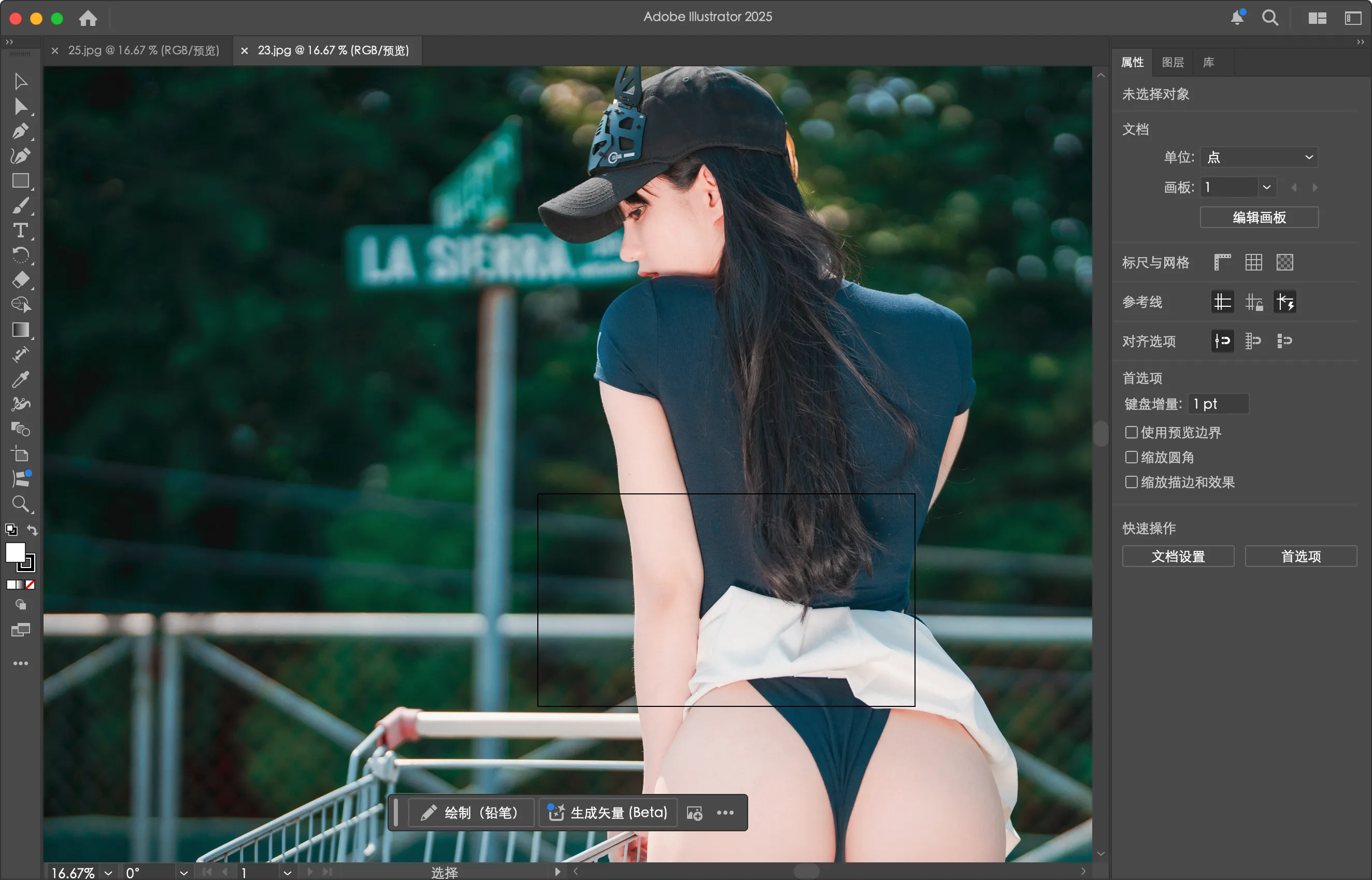
Task: Enable 使用预览边界 checkbox
Action: 1131,432
